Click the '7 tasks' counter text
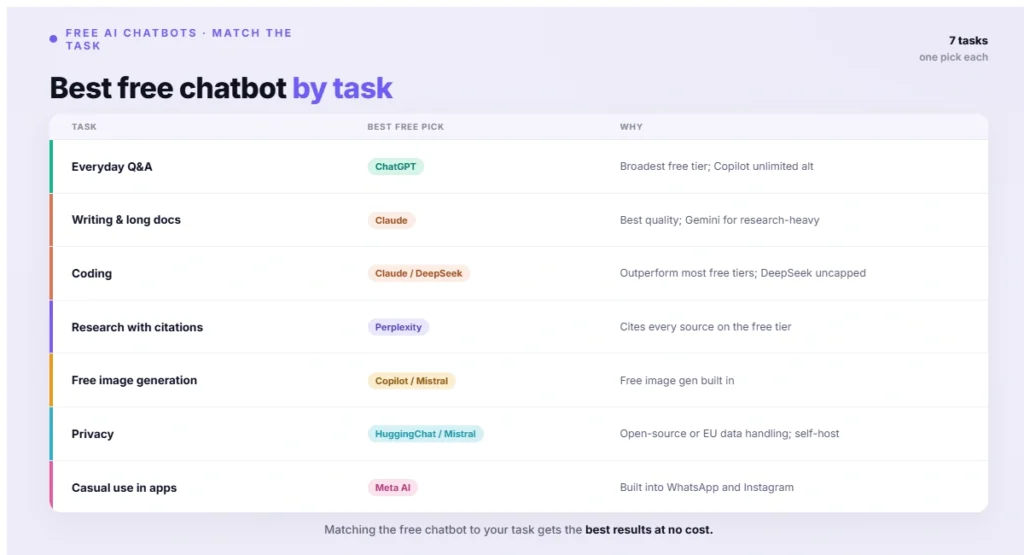This screenshot has width=1024, height=555. point(968,40)
